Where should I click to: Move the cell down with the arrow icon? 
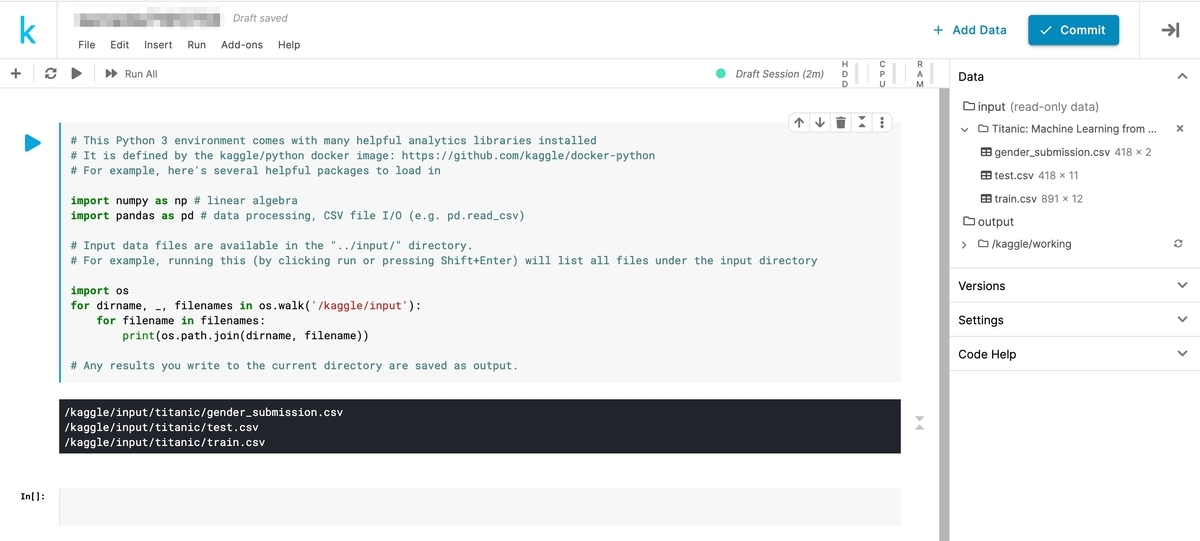820,122
